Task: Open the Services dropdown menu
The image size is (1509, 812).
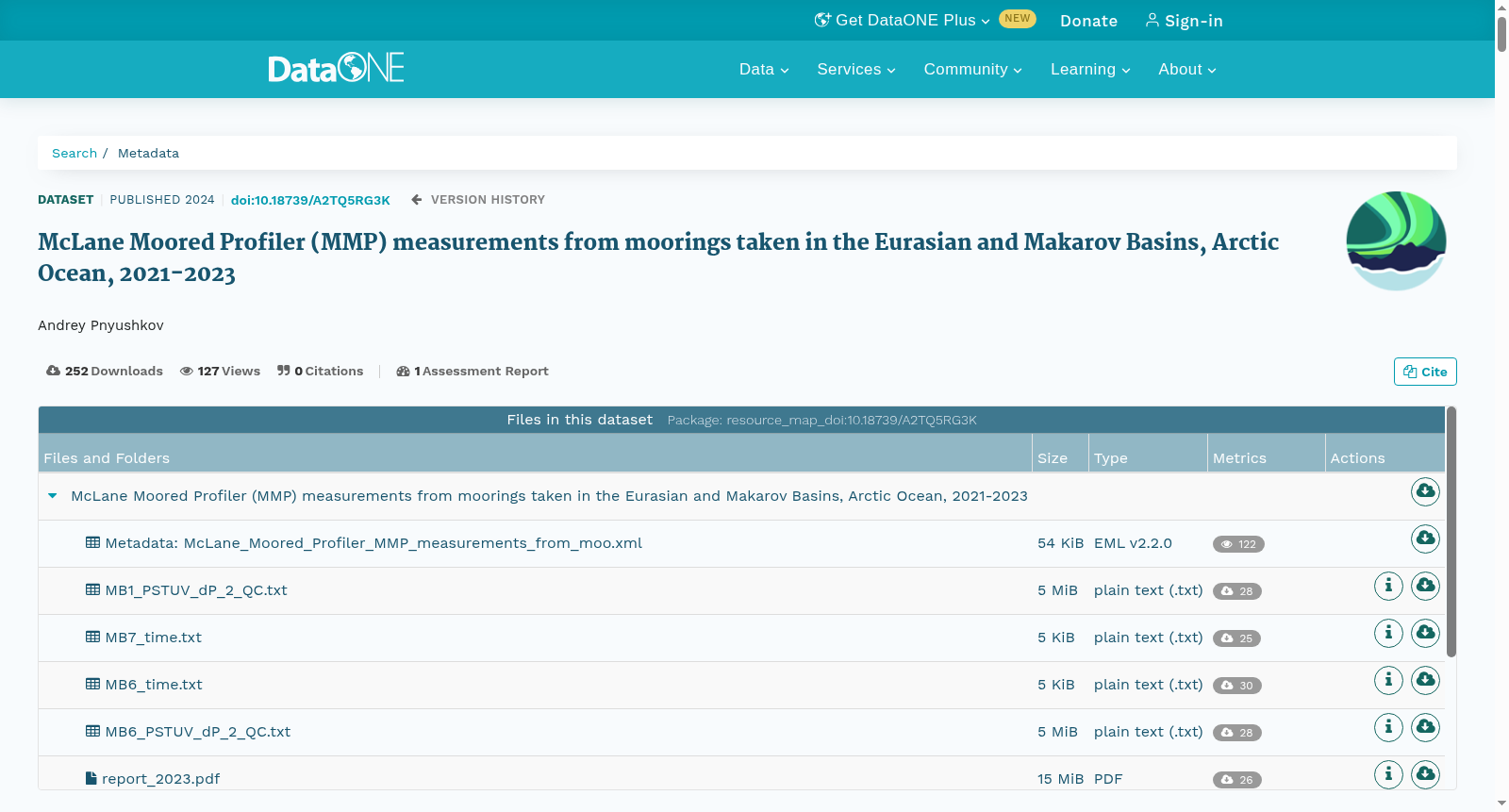Action: 856,69
